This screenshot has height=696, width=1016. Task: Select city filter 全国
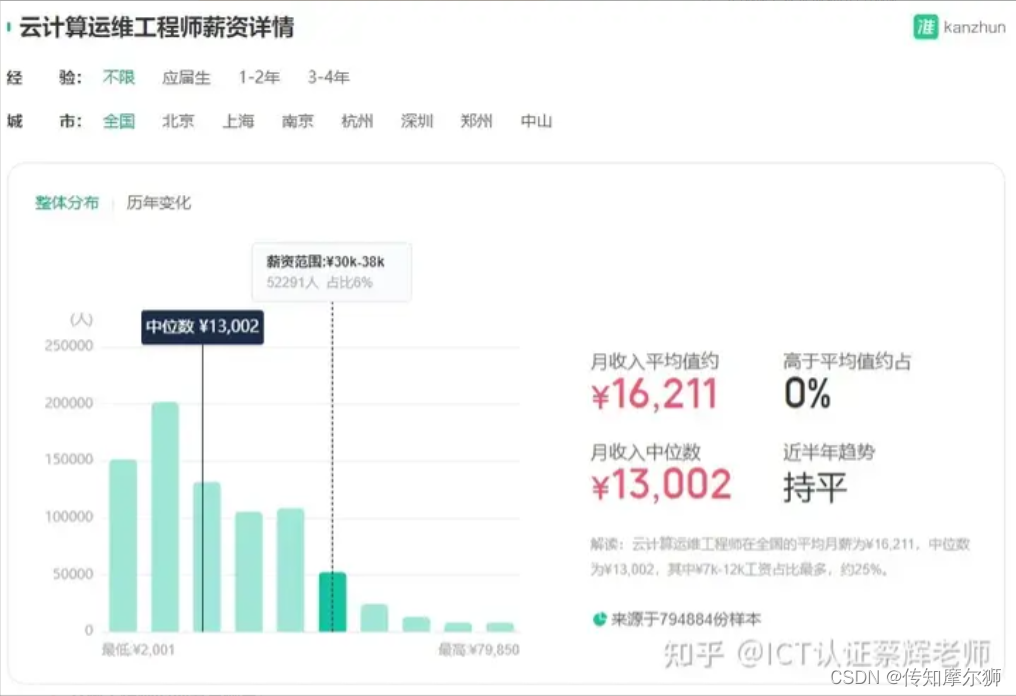119,121
